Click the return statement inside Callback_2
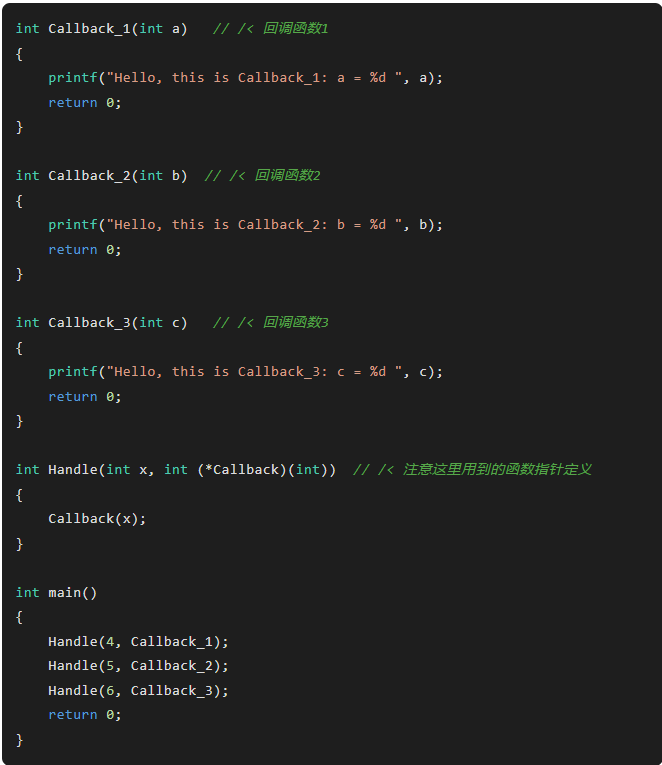 [x=84, y=249]
